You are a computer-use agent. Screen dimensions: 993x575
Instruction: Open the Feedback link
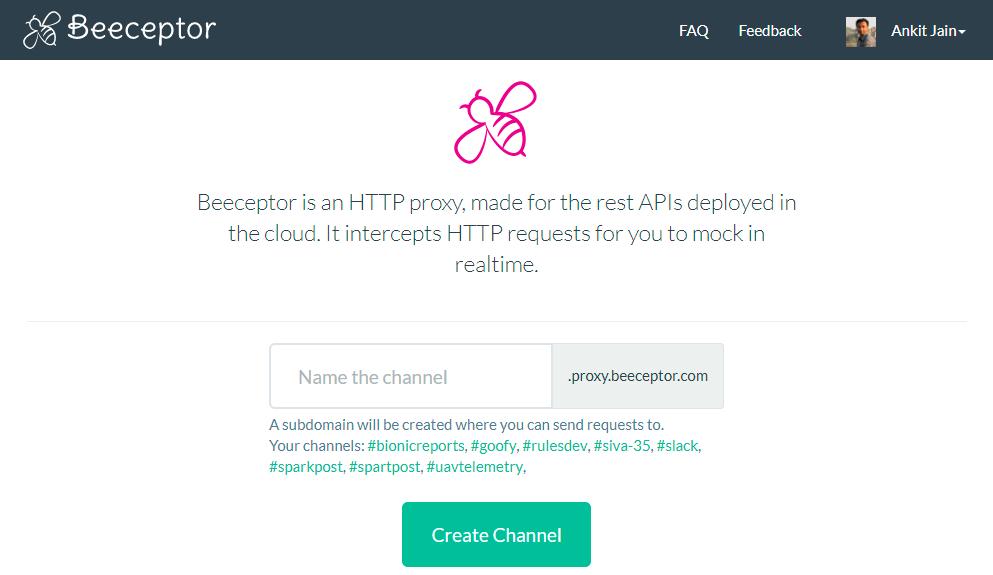[769, 31]
